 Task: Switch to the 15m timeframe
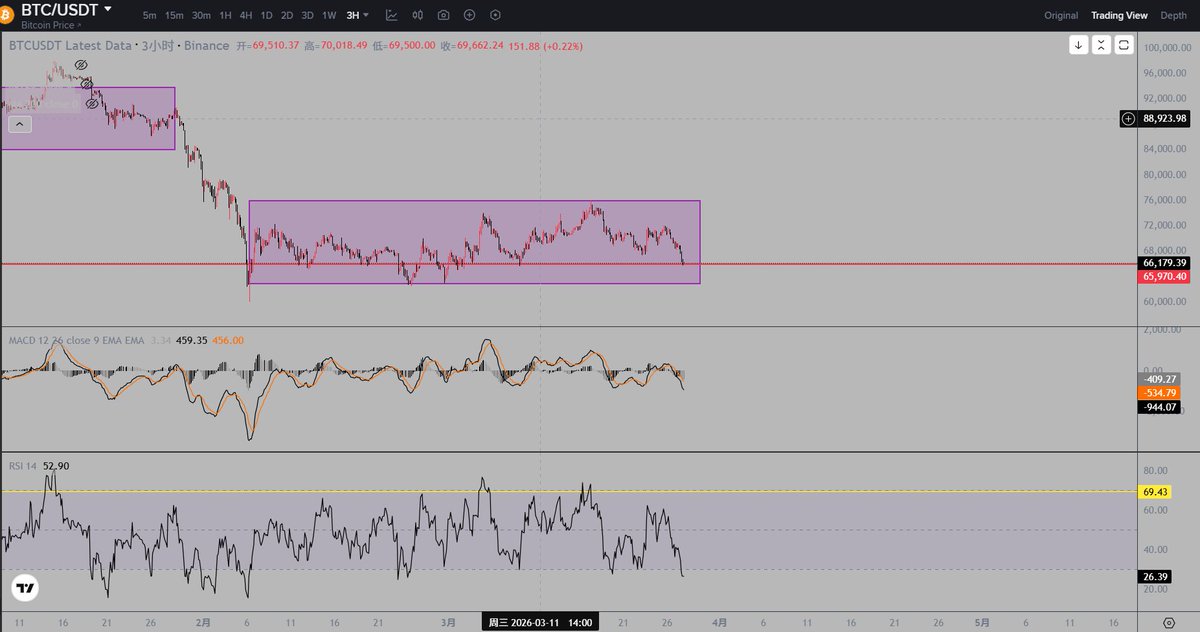pos(174,15)
